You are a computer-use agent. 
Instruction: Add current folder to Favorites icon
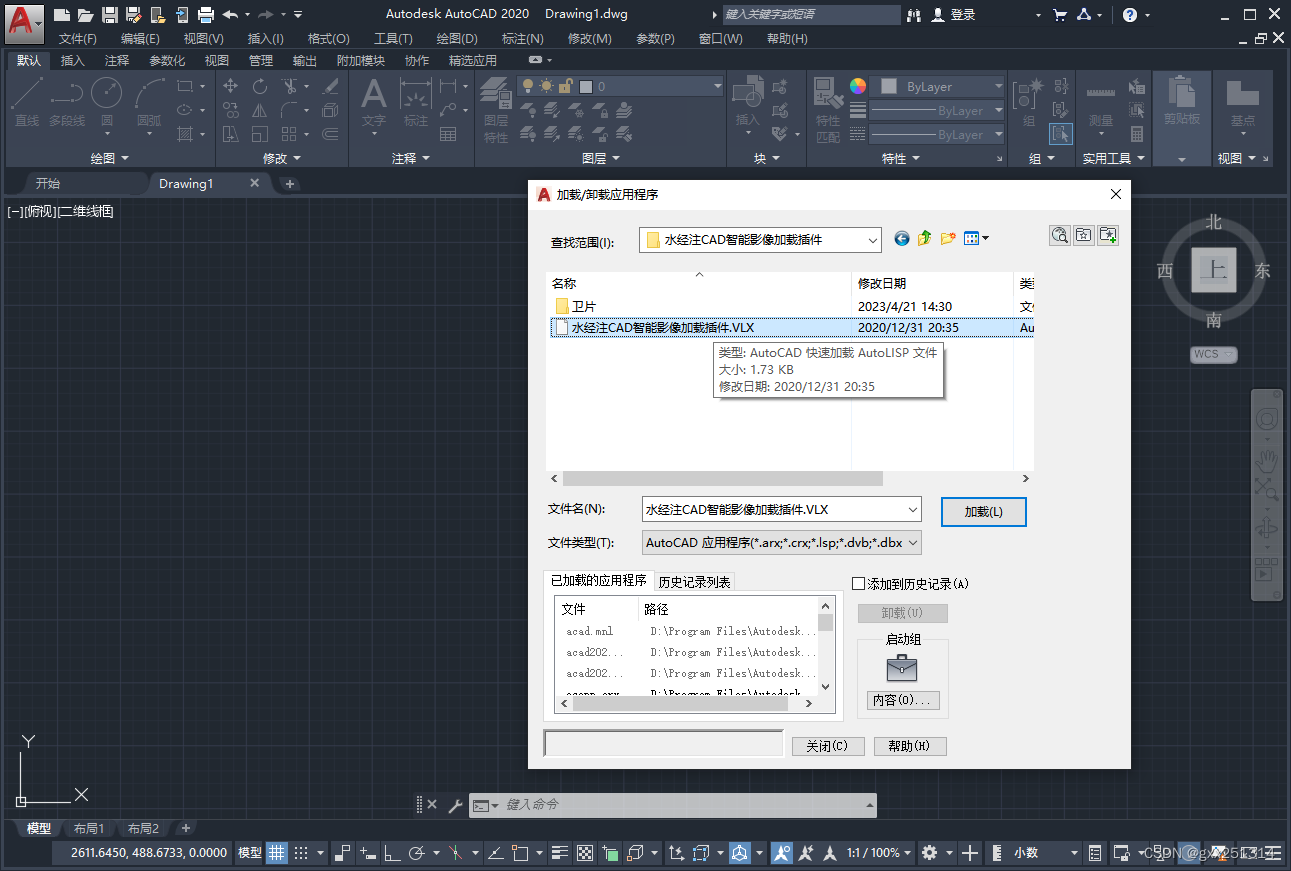click(x=1108, y=235)
